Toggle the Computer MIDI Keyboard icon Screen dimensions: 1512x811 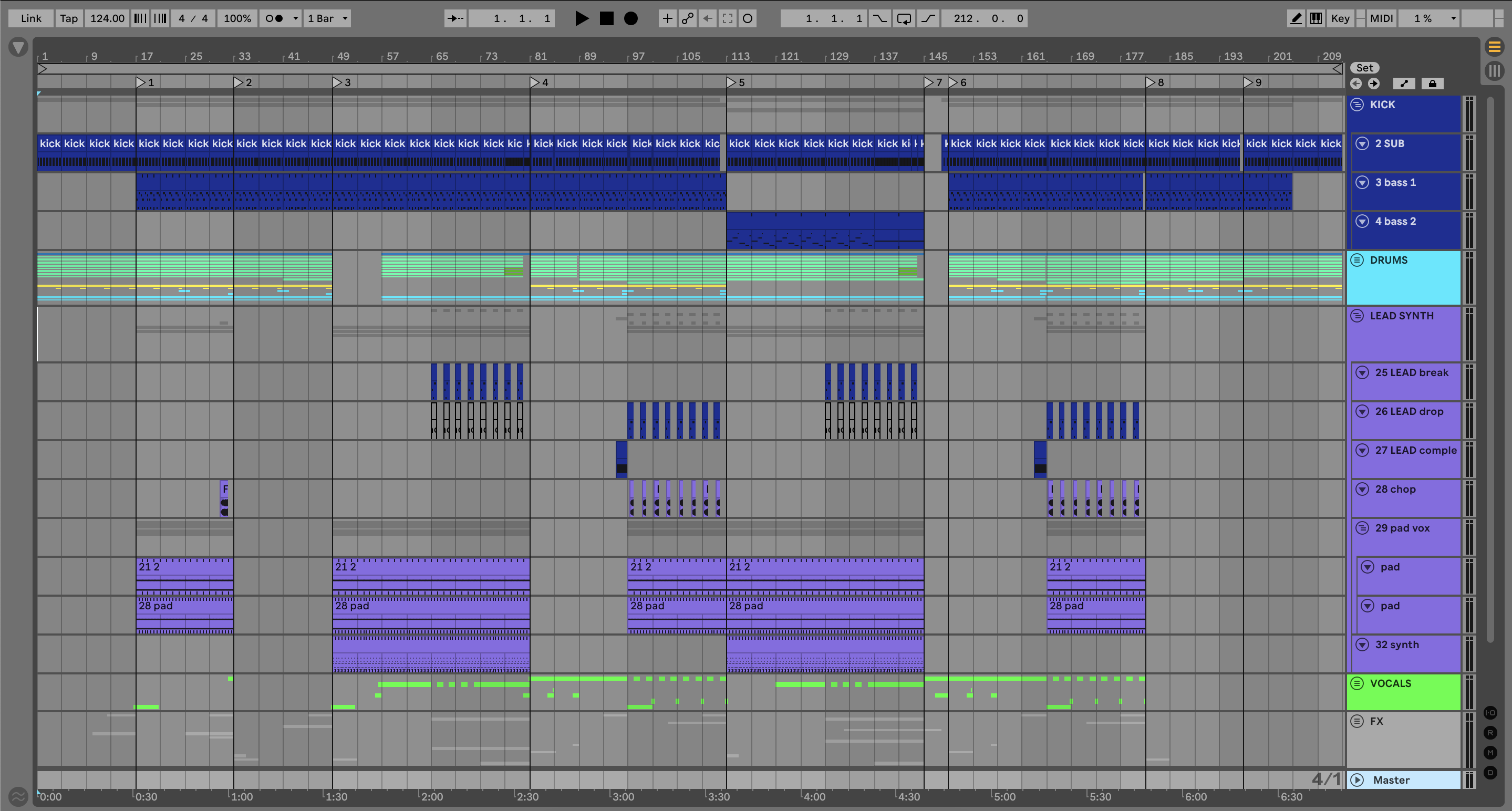[1316, 18]
